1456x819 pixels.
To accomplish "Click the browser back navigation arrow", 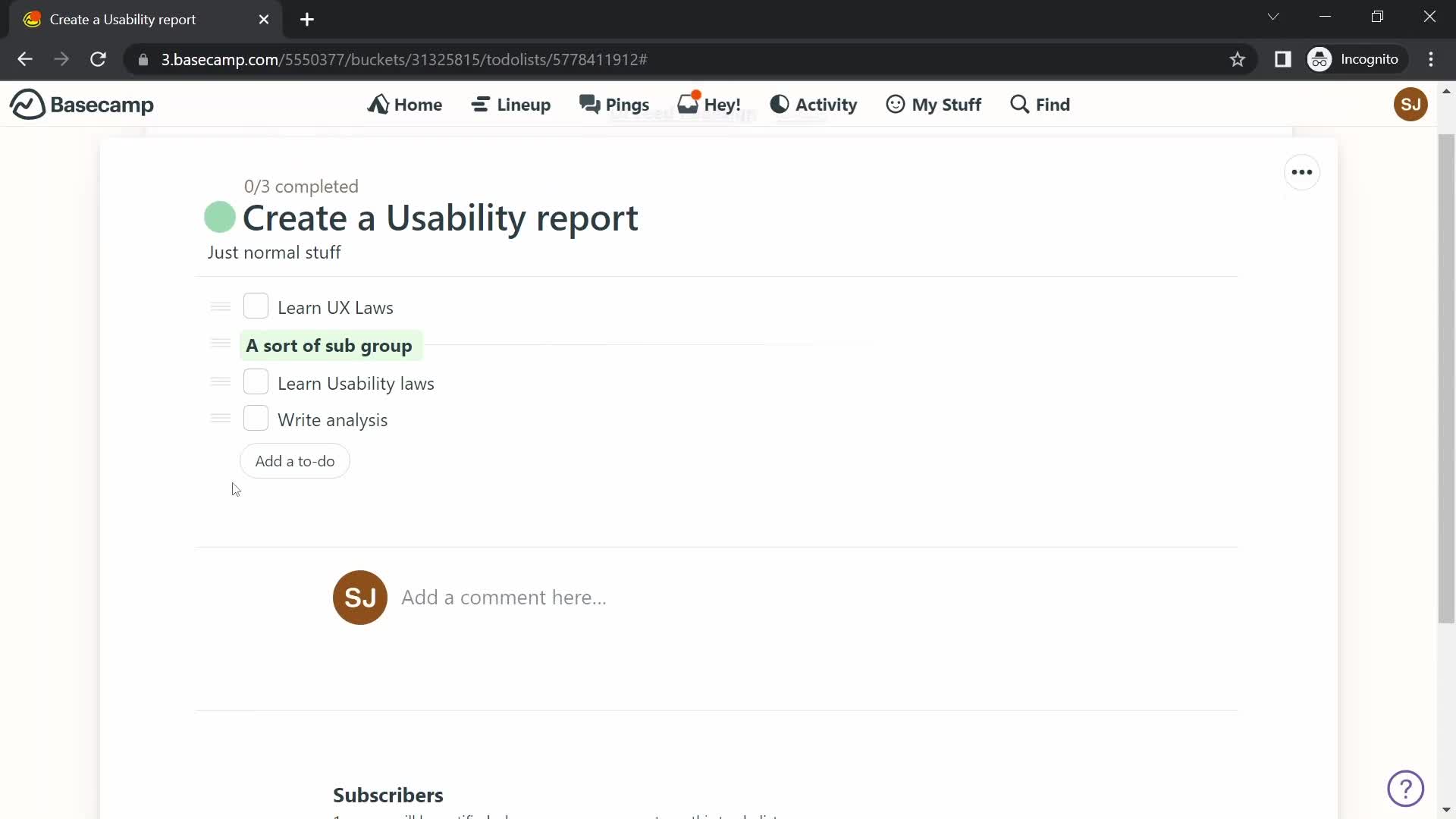I will pos(24,58).
